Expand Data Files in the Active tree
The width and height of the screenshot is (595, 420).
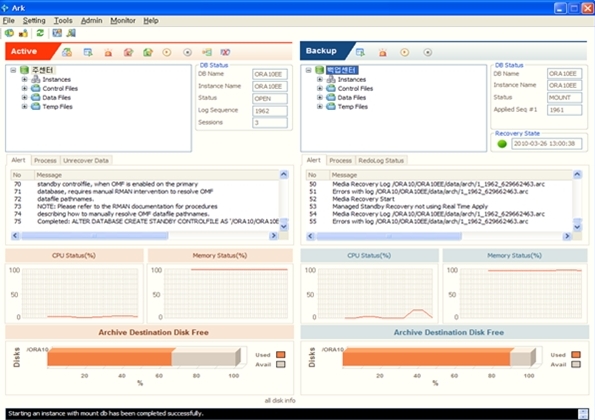click(x=24, y=98)
